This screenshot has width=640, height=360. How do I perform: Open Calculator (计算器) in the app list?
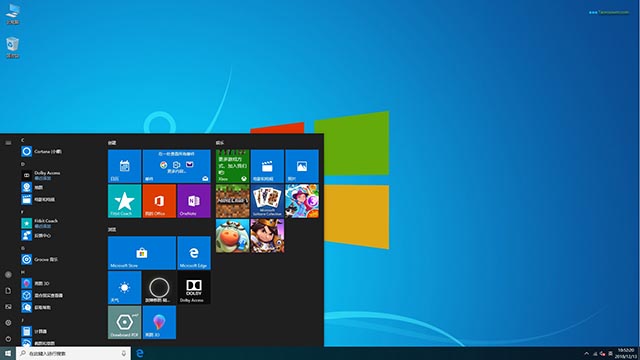61,331
